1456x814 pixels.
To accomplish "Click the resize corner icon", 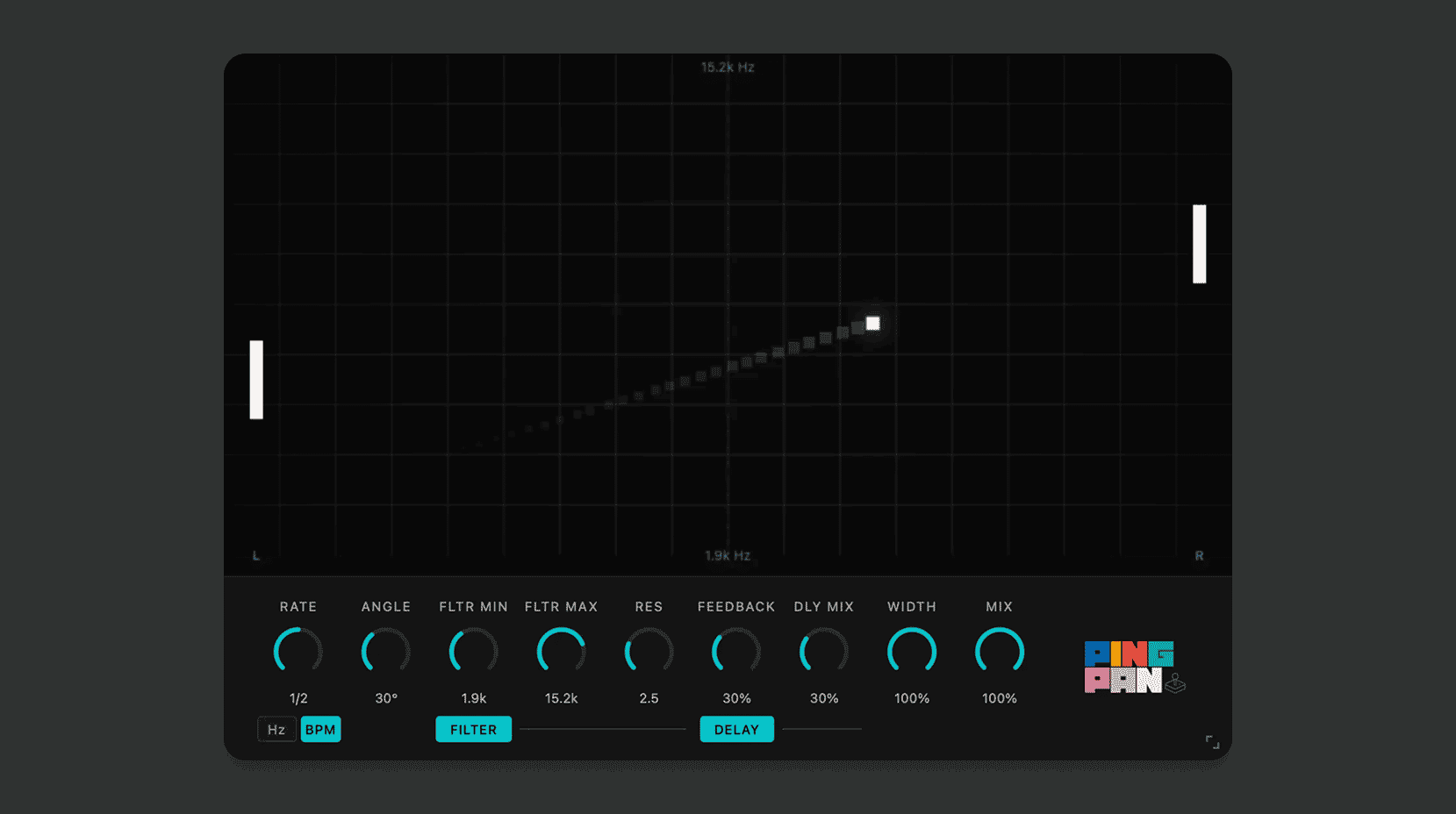I will point(1212,742).
